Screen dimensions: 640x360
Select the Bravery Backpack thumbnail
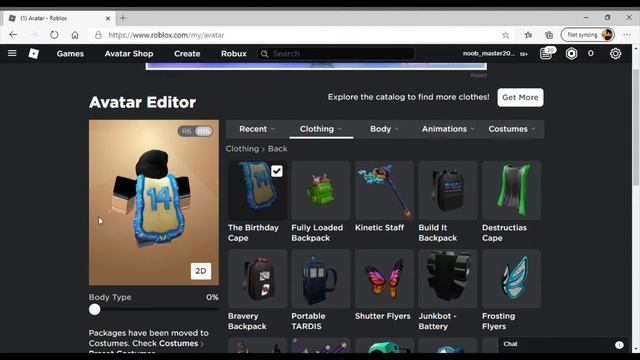pos(258,279)
